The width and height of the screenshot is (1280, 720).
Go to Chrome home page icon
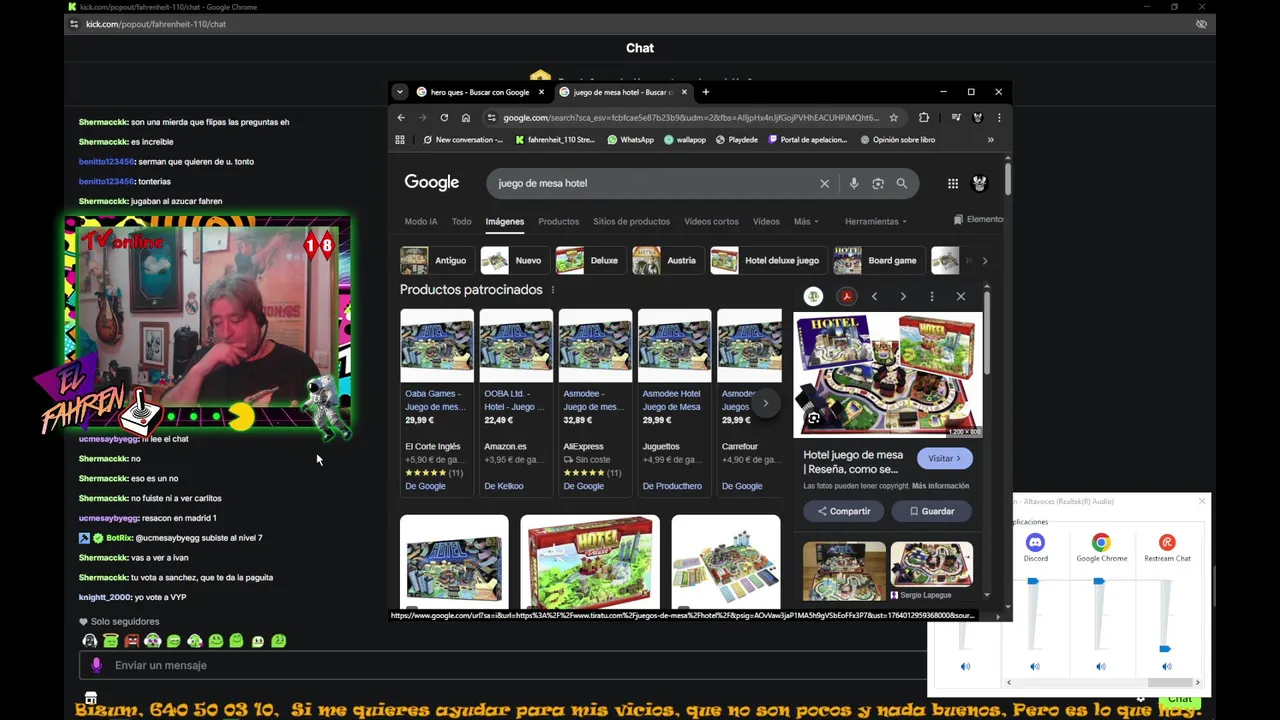[466, 117]
